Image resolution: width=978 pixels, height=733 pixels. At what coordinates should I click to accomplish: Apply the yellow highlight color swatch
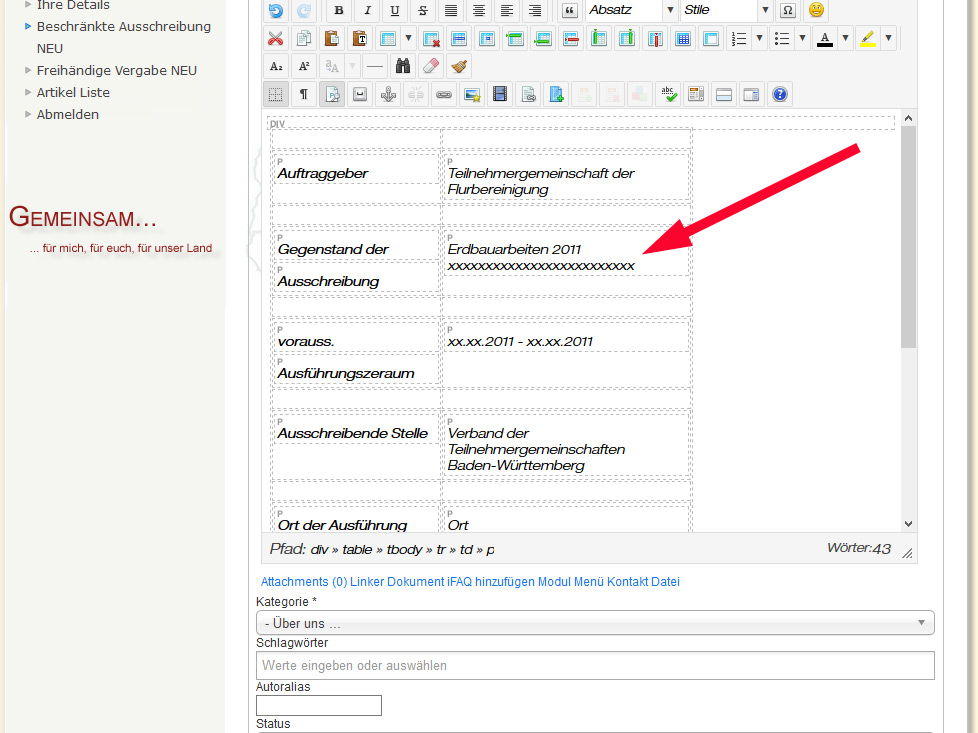pyautogui.click(x=868, y=39)
